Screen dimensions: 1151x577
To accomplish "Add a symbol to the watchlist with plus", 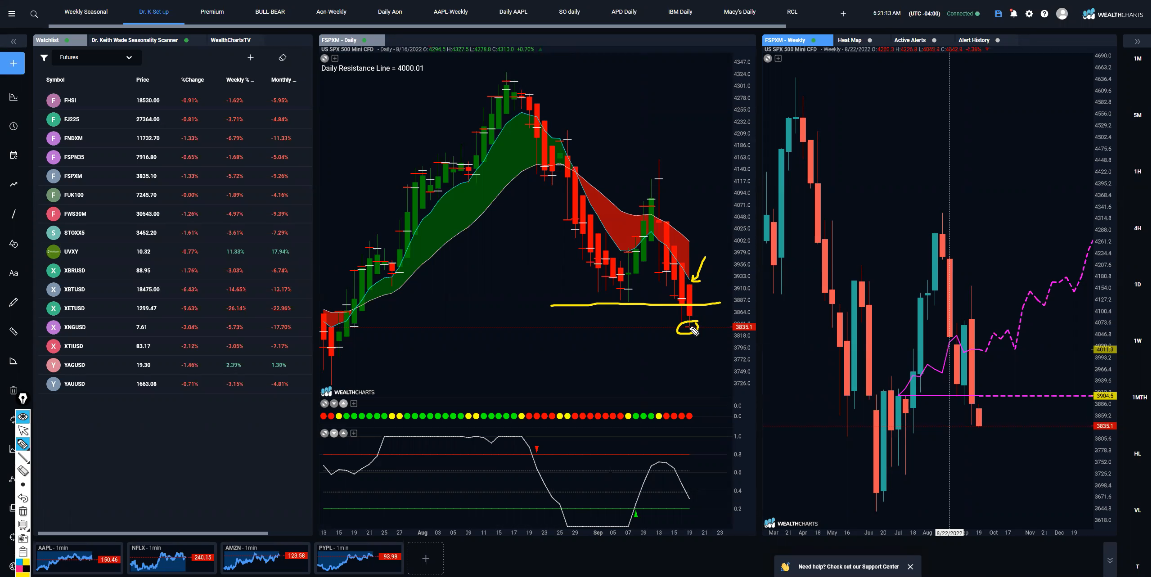I will coord(250,57).
